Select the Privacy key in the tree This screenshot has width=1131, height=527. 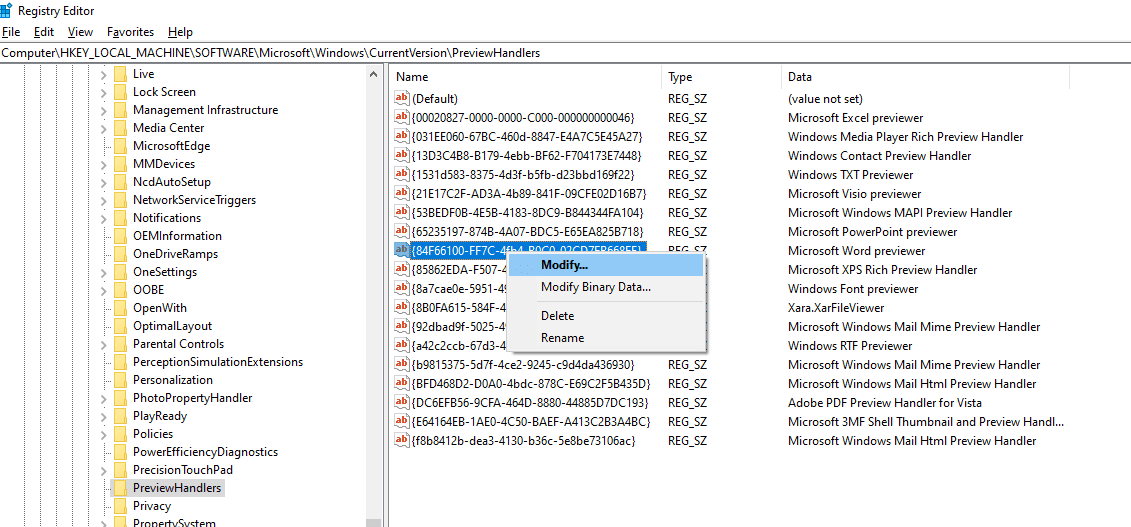[x=152, y=506]
